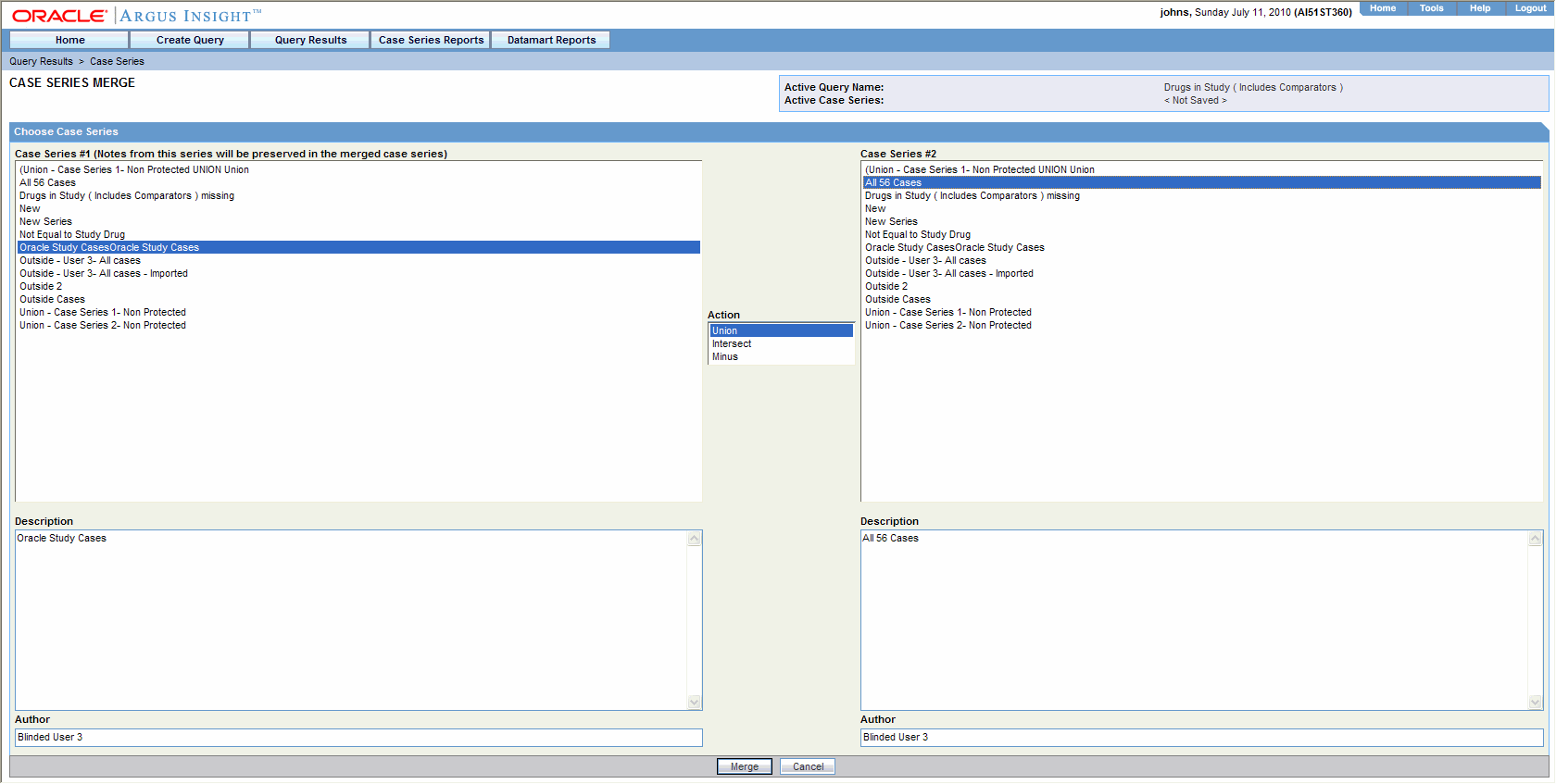Select Union in Action list
The width and height of the screenshot is (1556, 784).
781,330
